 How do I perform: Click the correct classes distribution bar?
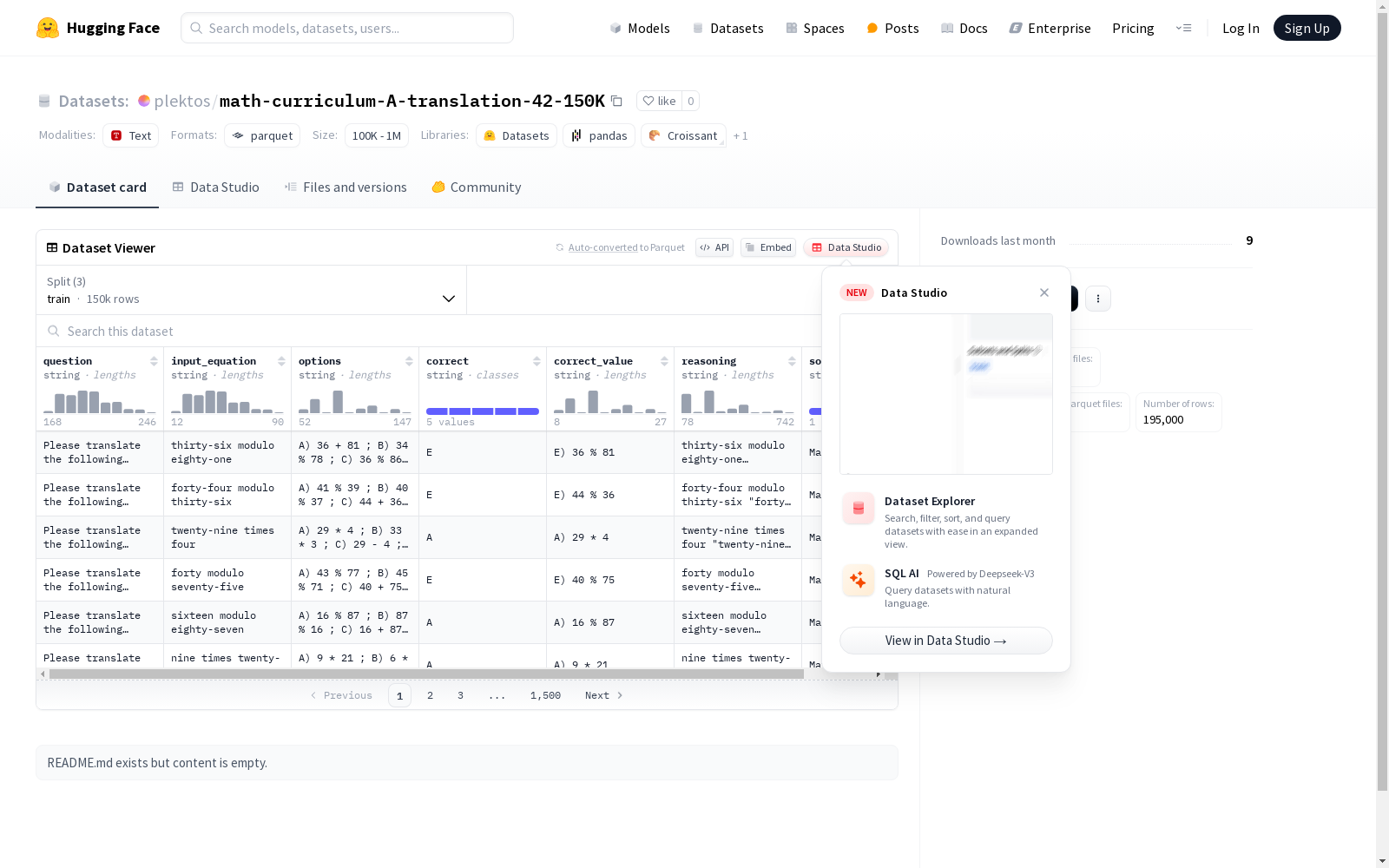tap(483, 411)
